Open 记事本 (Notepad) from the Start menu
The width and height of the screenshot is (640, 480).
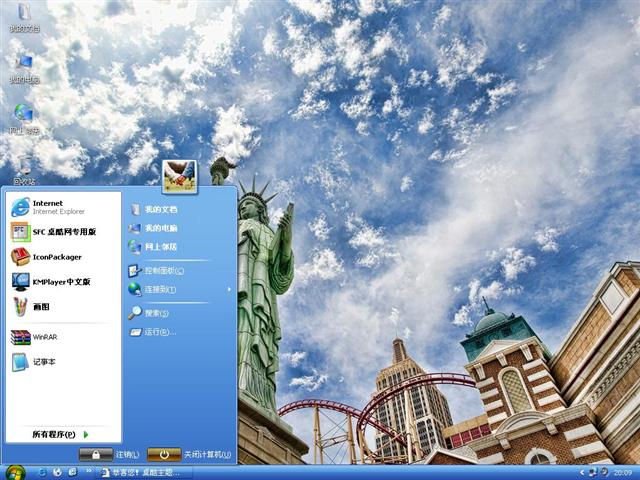[x=63, y=362]
